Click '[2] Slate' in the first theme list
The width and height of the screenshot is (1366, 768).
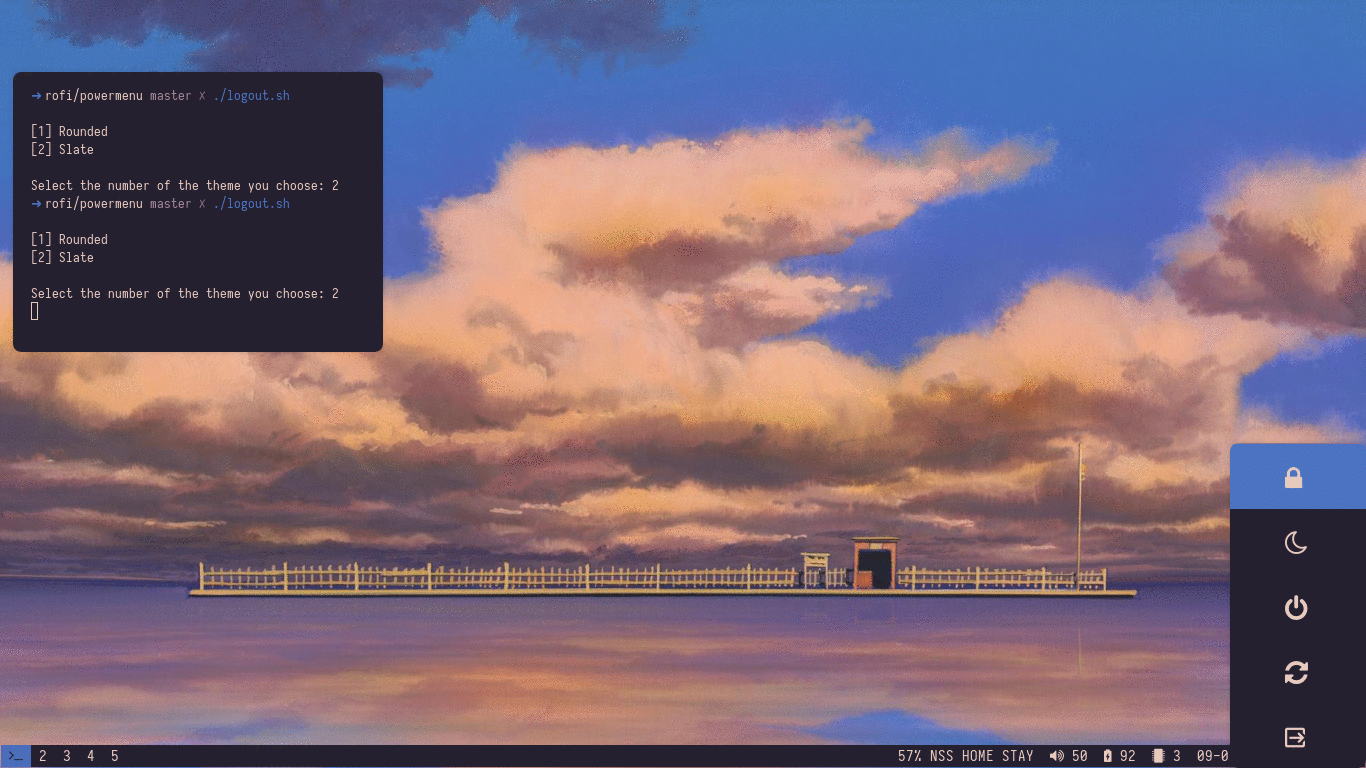tap(62, 150)
